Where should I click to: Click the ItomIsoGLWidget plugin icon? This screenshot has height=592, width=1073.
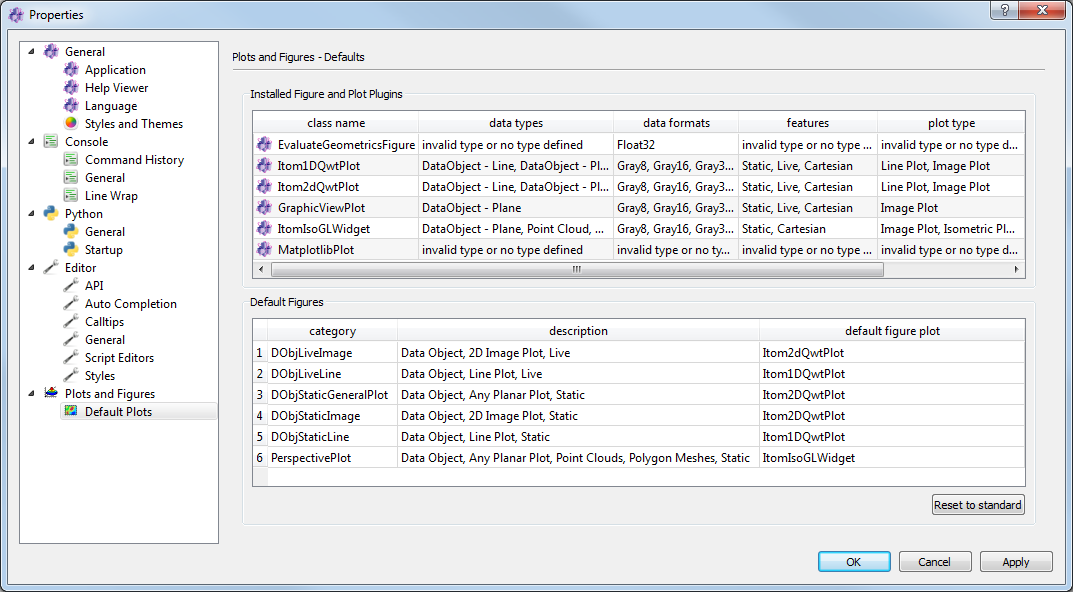point(264,229)
